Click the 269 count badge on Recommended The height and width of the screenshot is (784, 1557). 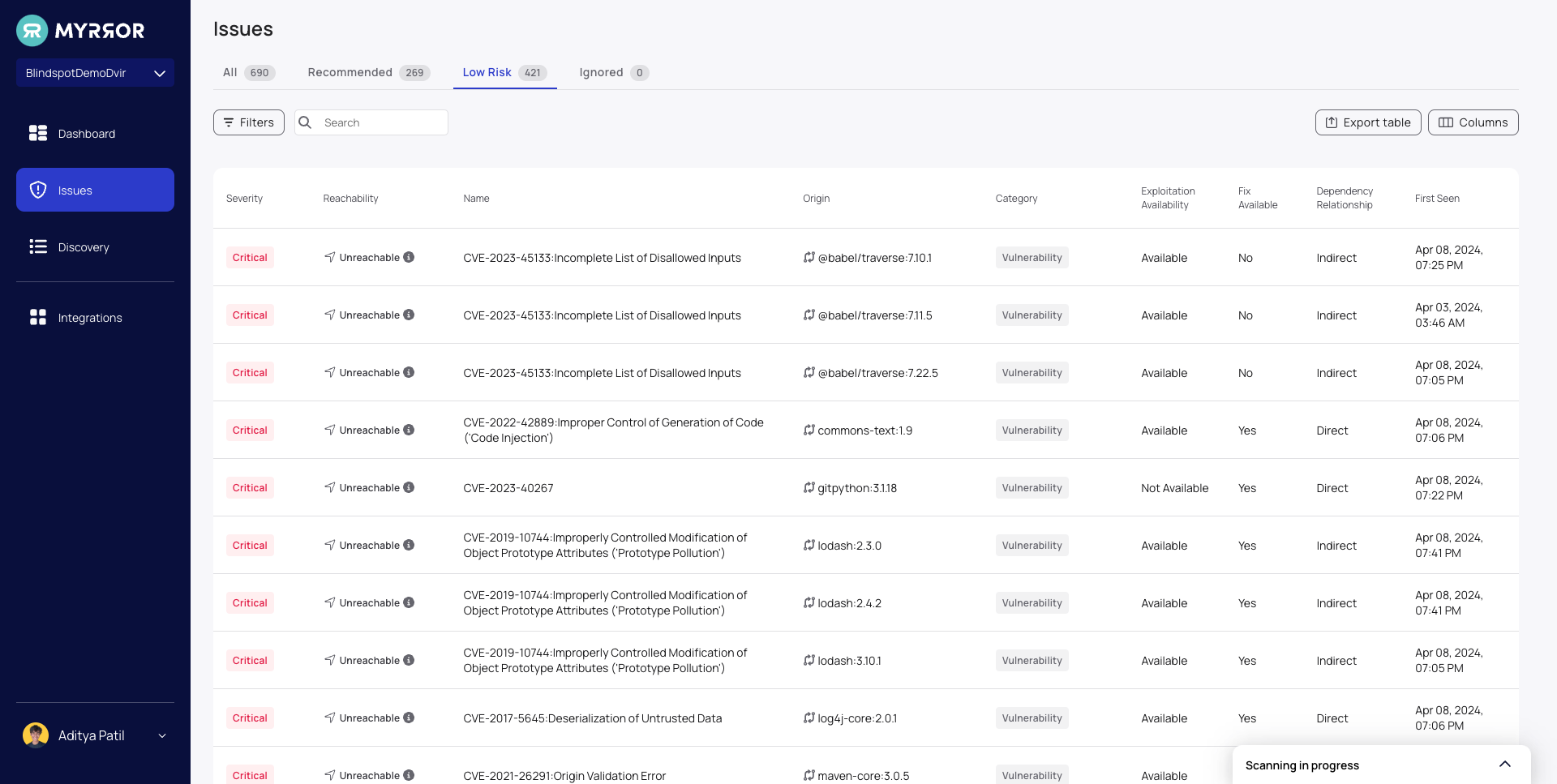point(414,72)
